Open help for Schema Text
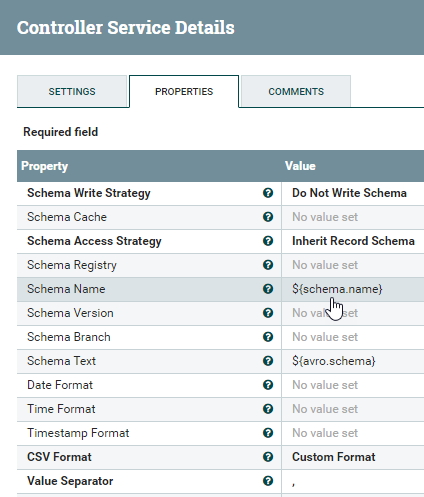Viewport: 424px width, 497px height. 268,361
